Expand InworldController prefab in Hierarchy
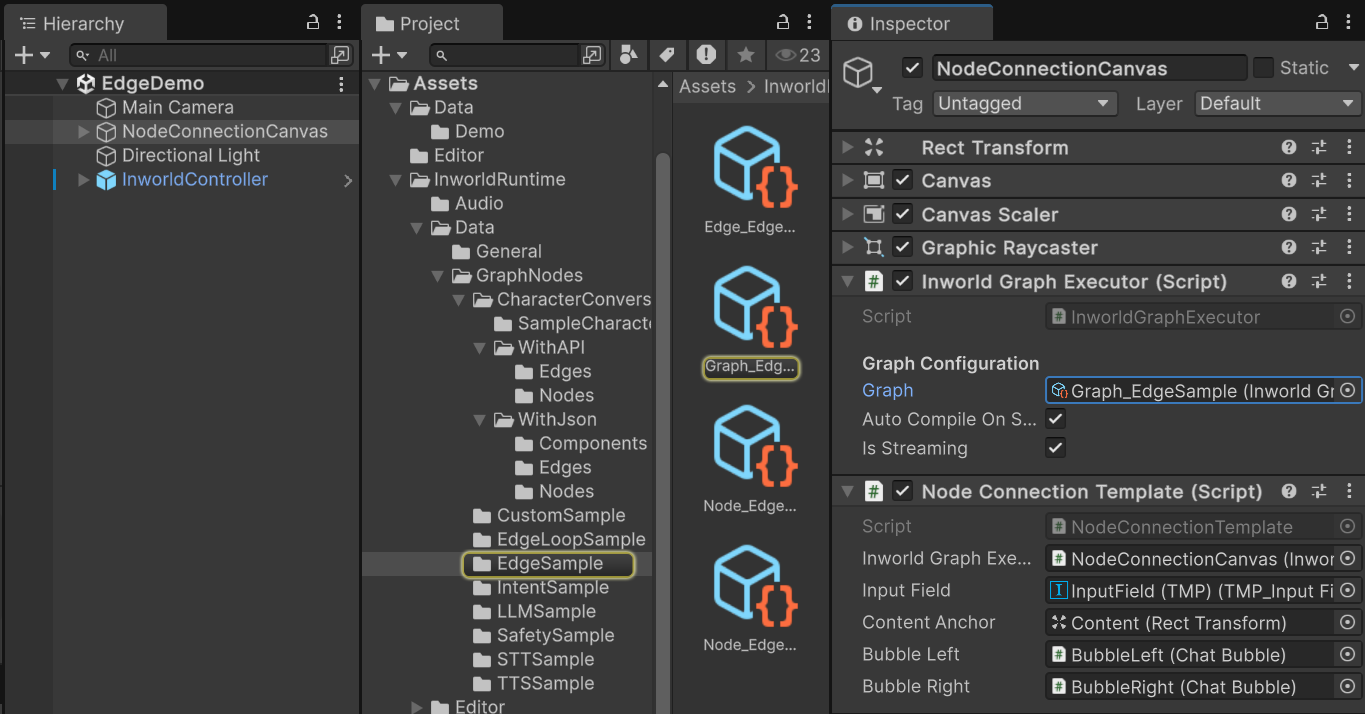 pyautogui.click(x=84, y=180)
